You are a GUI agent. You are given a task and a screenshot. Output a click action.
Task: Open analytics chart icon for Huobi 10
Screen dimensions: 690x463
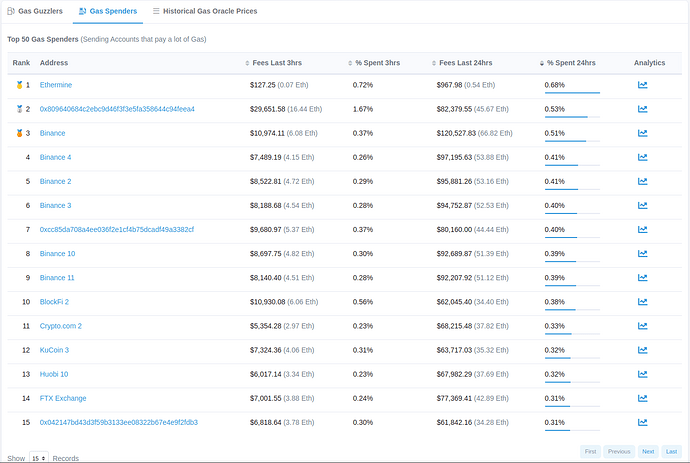(642, 374)
